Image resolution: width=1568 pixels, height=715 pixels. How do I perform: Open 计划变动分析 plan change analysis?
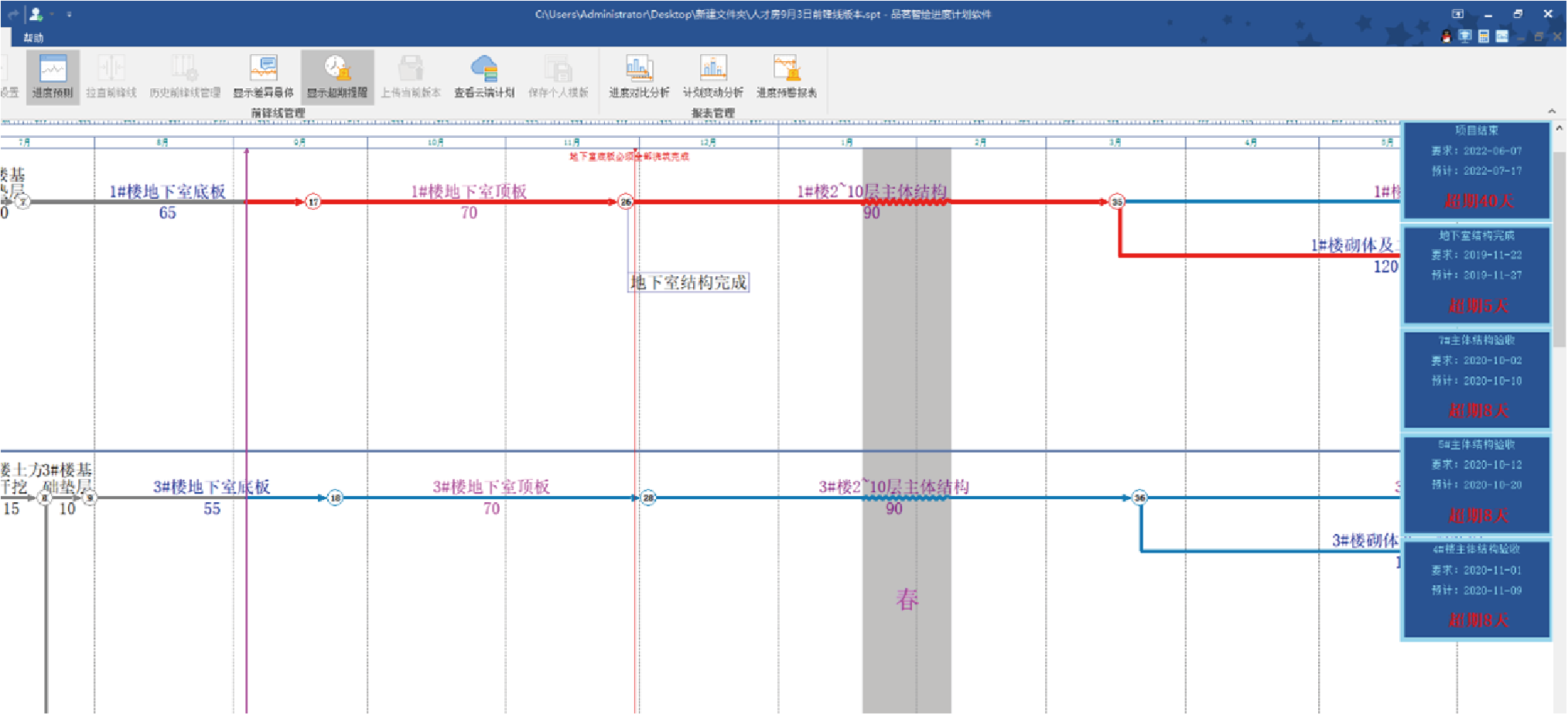point(712,77)
